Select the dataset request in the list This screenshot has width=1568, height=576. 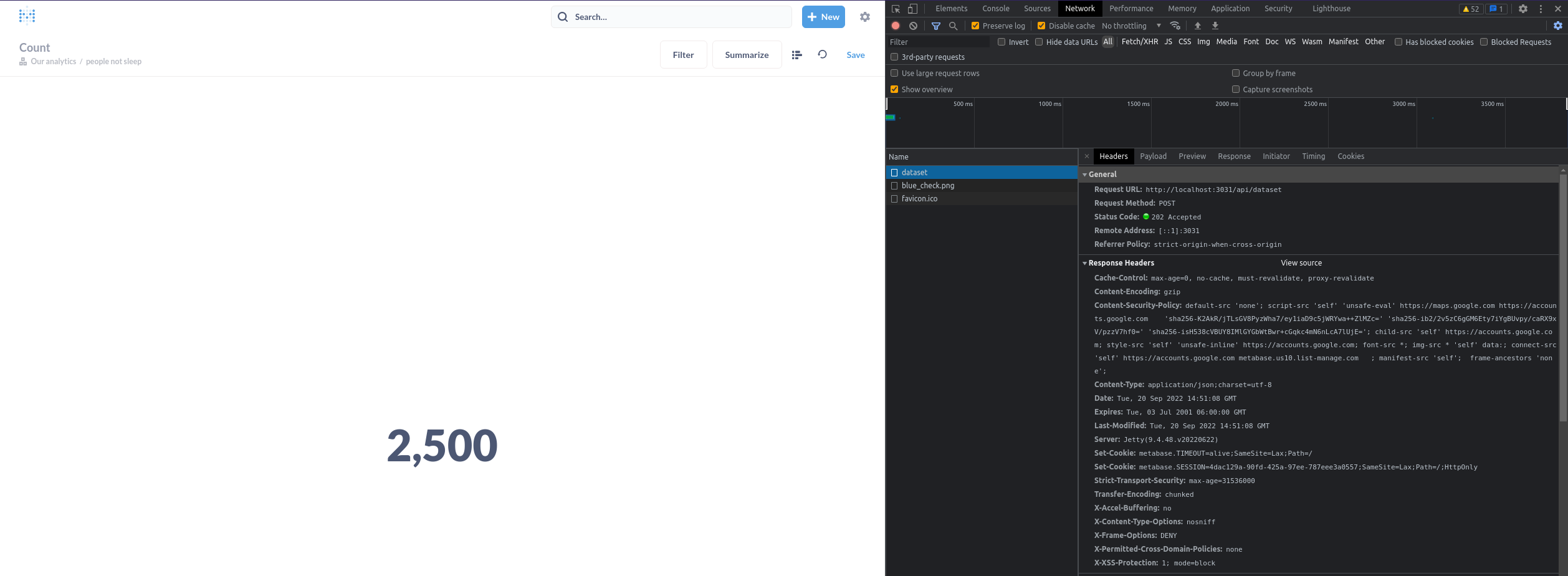point(914,172)
